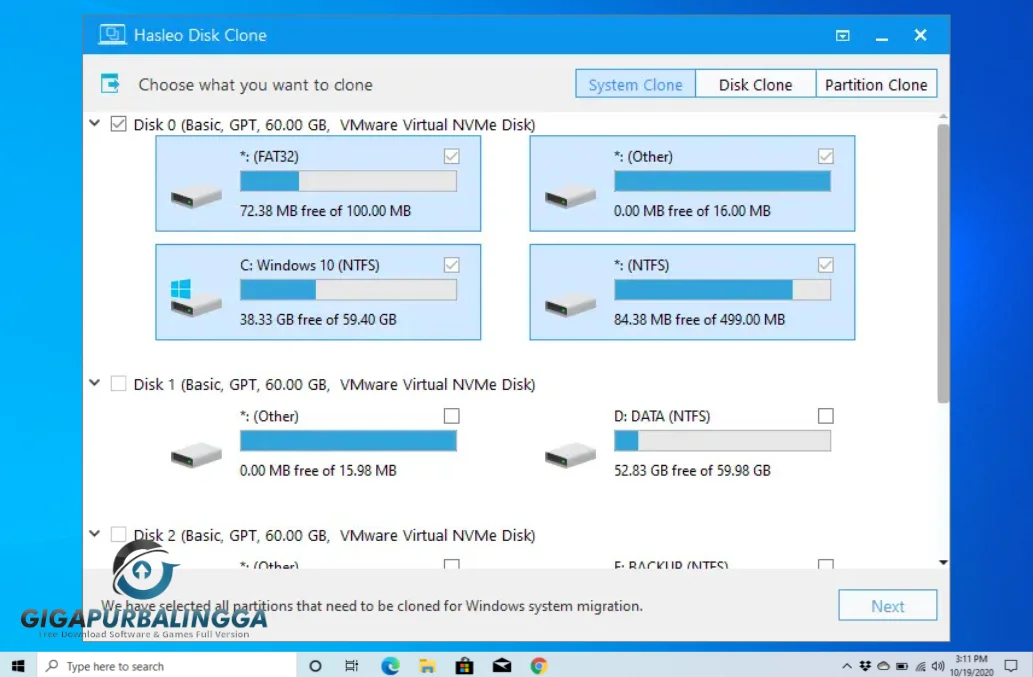1033x677 pixels.
Task: Click the Disk 0 header label
Action: [x=334, y=124]
